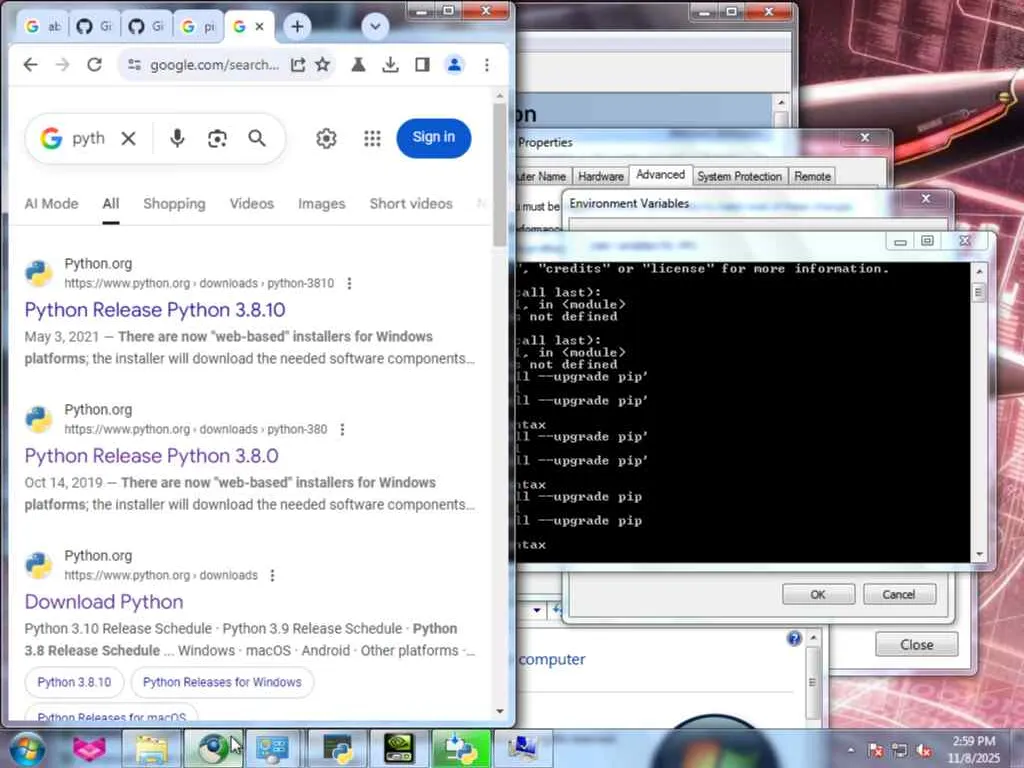Submit search with magnifier icon
Image resolution: width=1024 pixels, height=768 pixels.
pyautogui.click(x=257, y=138)
